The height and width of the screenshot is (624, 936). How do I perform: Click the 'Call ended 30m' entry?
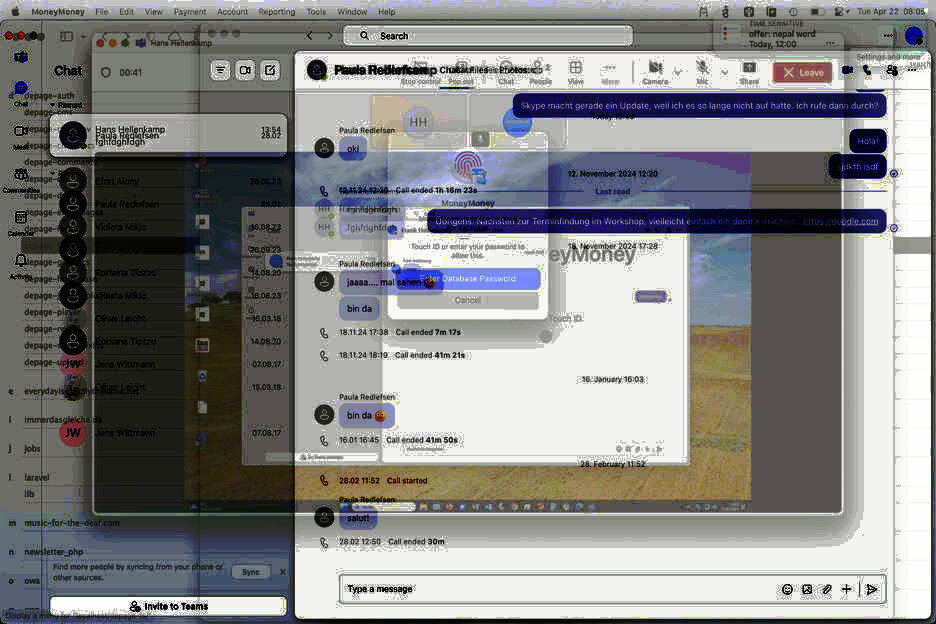coord(416,542)
